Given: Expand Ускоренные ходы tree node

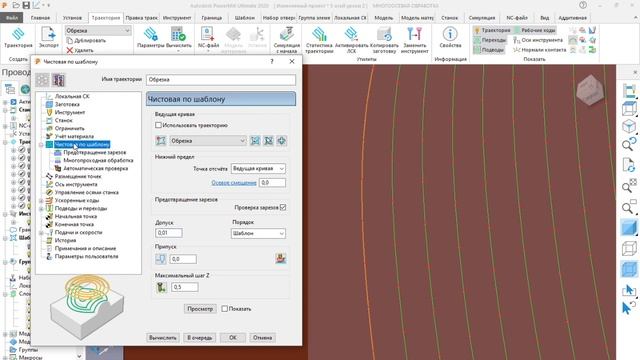Looking at the screenshot, I should 41,200.
